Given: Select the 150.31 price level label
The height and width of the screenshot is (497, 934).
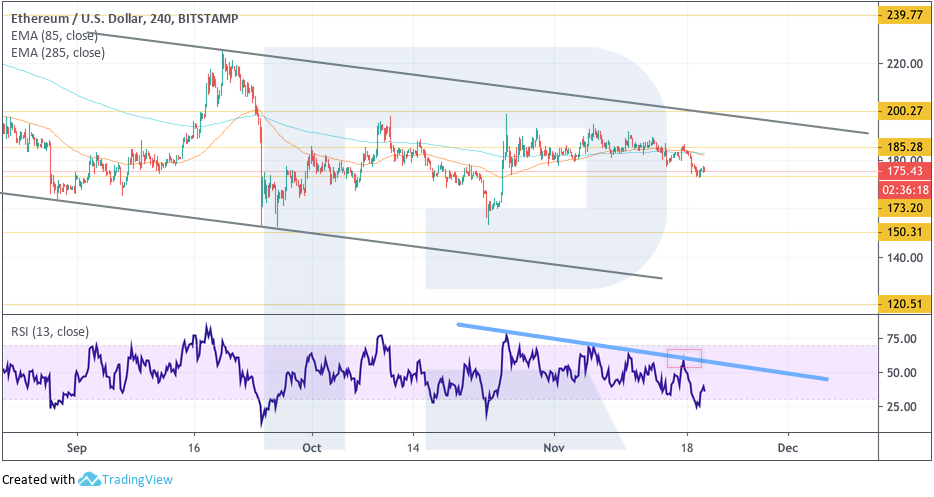Looking at the screenshot, I should tap(903, 232).
